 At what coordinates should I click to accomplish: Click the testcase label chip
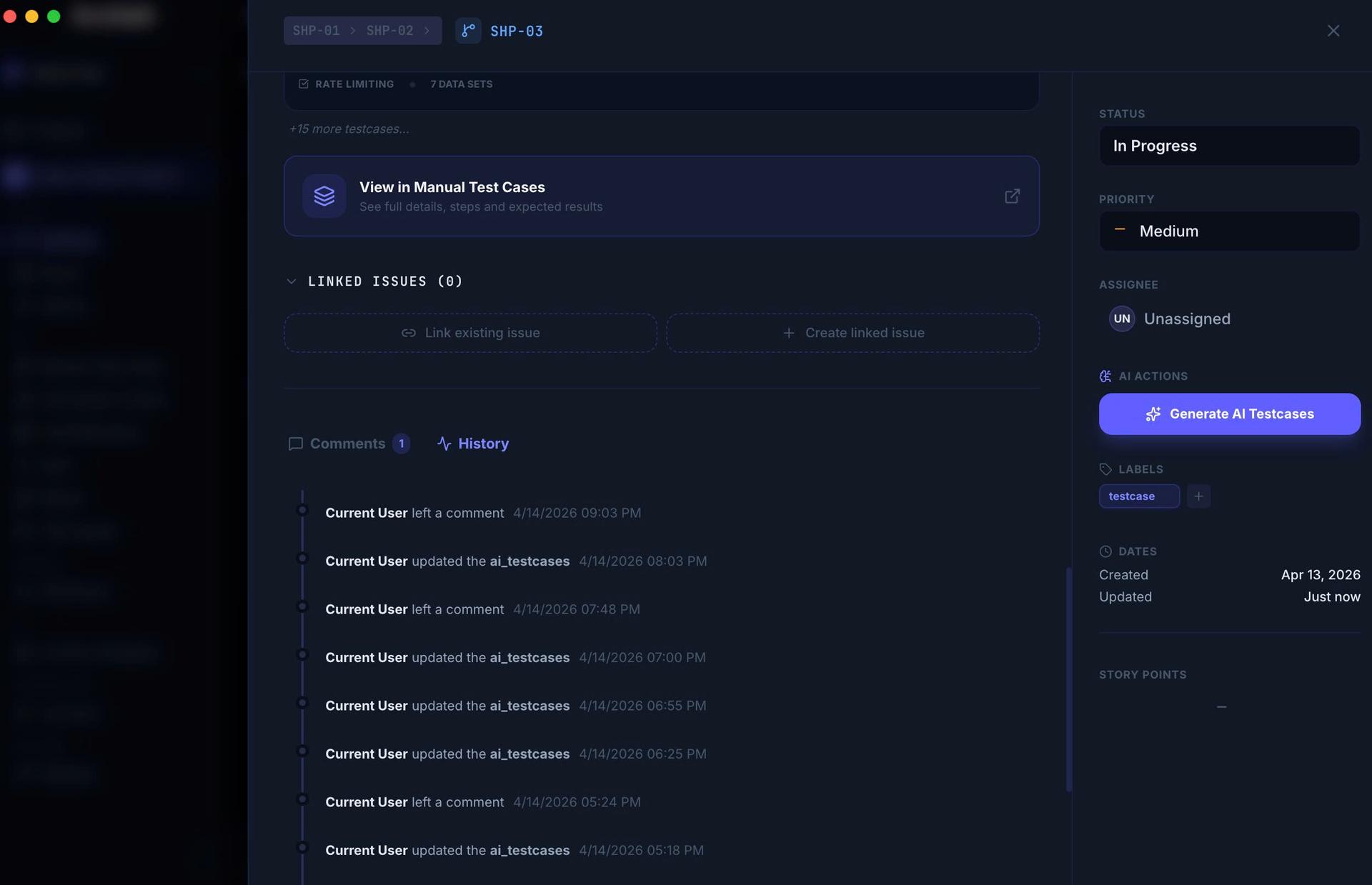[x=1139, y=496]
